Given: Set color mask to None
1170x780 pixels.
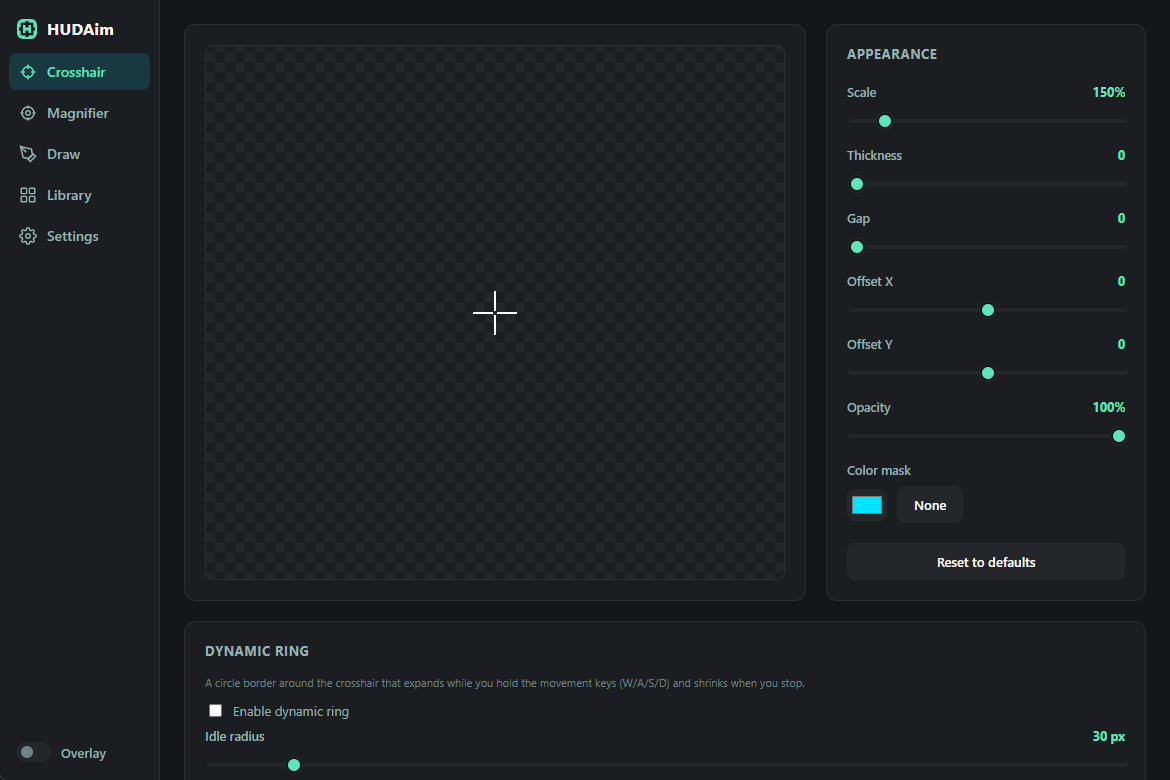Looking at the screenshot, I should tap(930, 505).
